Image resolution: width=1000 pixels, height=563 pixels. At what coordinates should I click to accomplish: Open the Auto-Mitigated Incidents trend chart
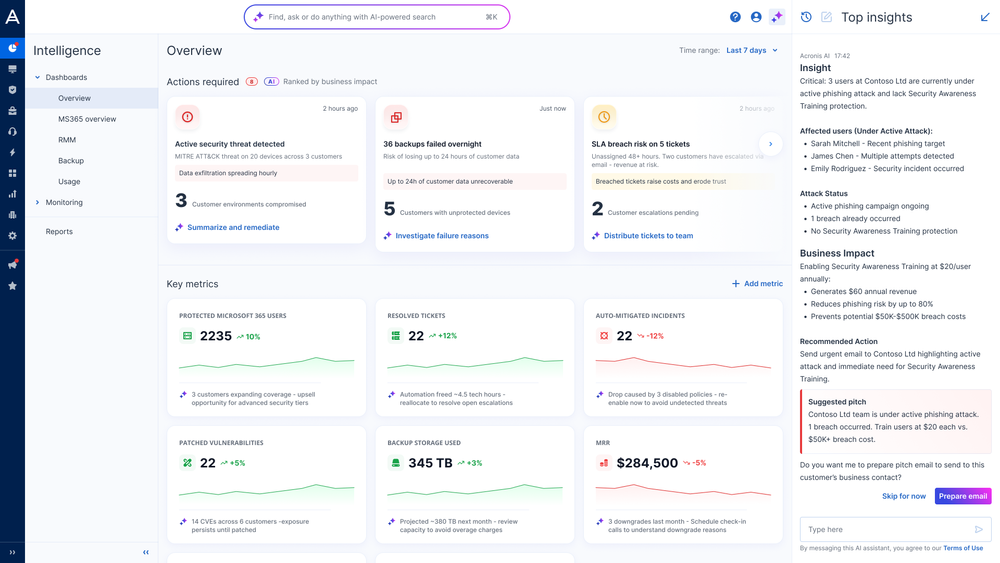tap(683, 365)
